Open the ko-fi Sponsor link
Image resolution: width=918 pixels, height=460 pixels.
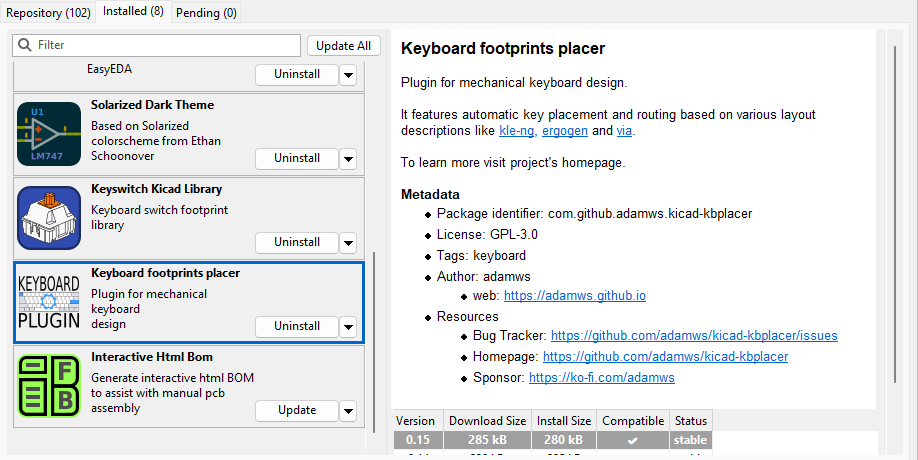pos(601,378)
